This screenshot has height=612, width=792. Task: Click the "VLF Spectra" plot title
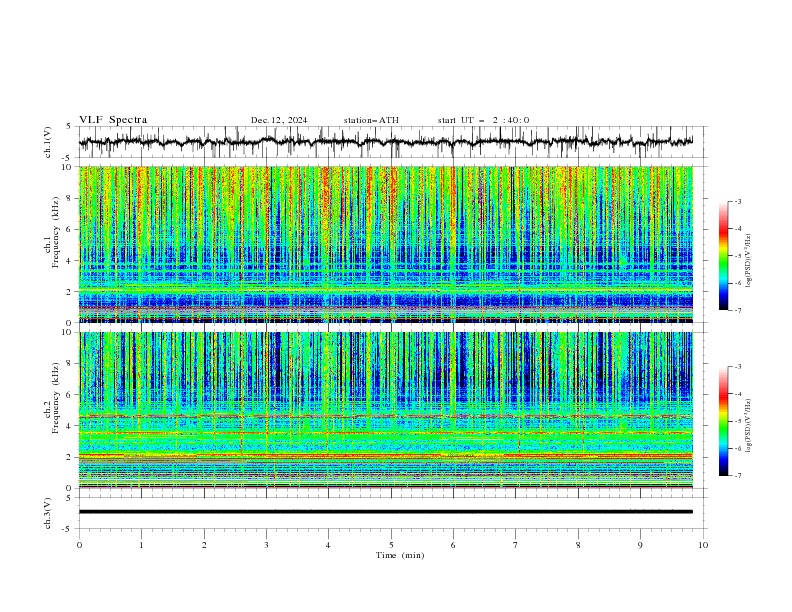coord(113,120)
